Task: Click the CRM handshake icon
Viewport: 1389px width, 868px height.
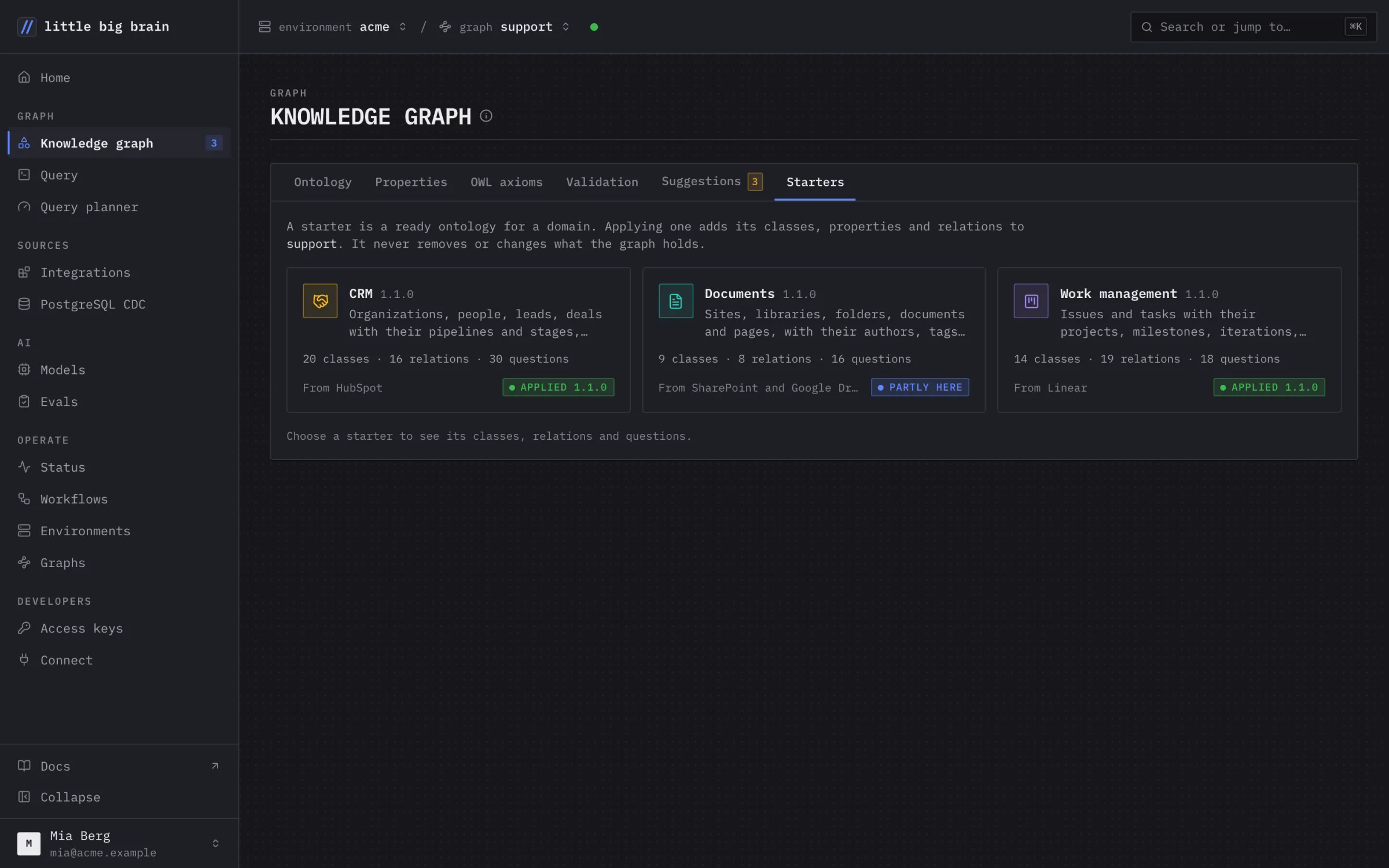Action: pyautogui.click(x=320, y=301)
